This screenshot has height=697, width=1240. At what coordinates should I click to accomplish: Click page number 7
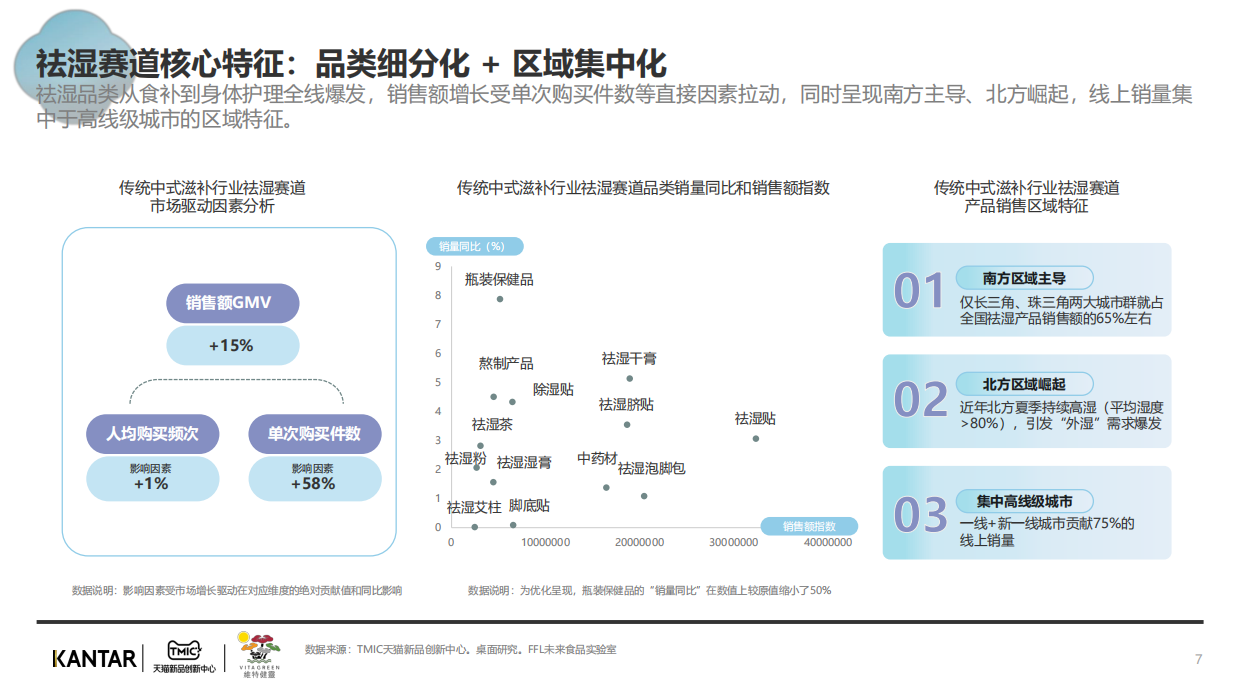pos(1199,658)
